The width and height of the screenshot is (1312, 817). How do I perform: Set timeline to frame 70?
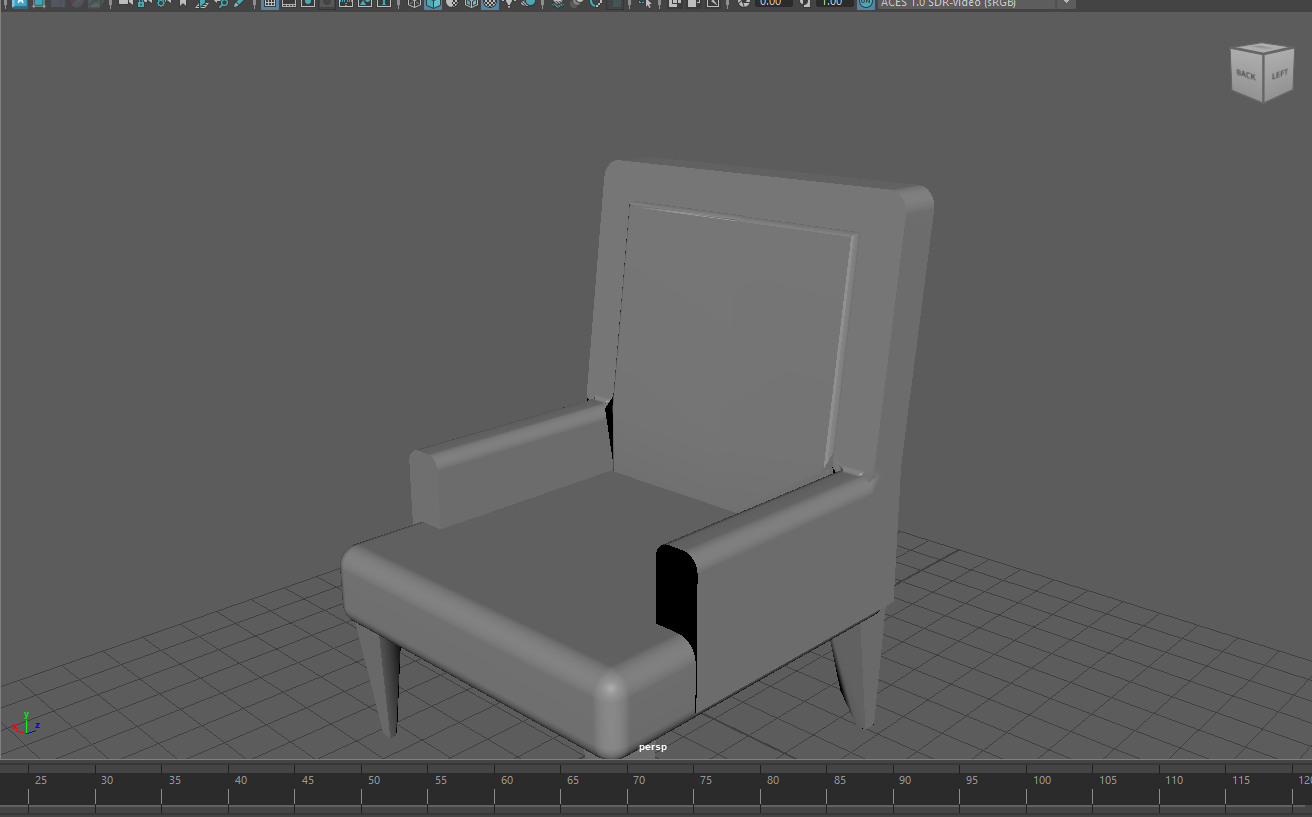pyautogui.click(x=639, y=780)
